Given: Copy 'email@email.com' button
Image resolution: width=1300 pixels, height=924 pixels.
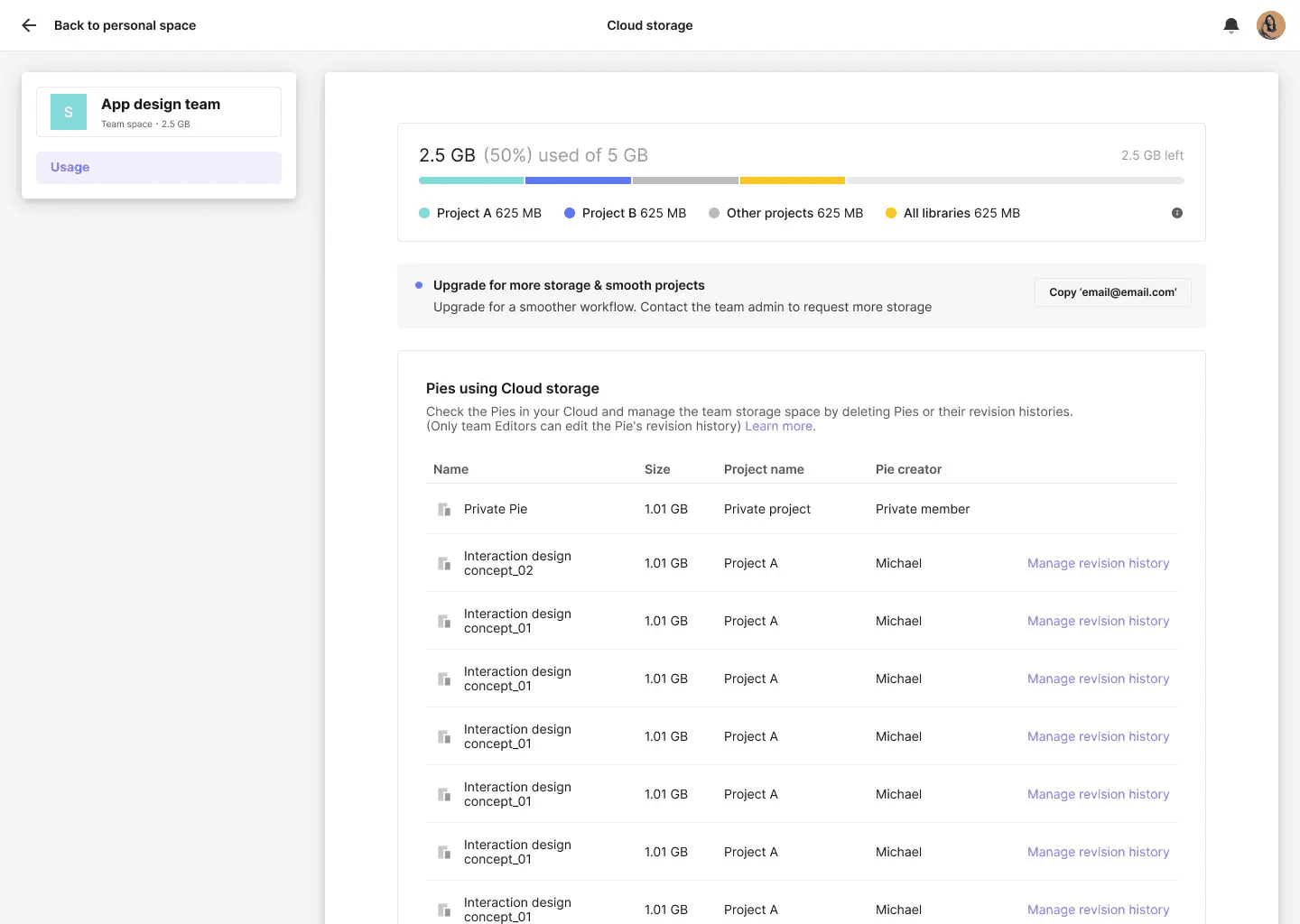Looking at the screenshot, I should pos(1112,292).
